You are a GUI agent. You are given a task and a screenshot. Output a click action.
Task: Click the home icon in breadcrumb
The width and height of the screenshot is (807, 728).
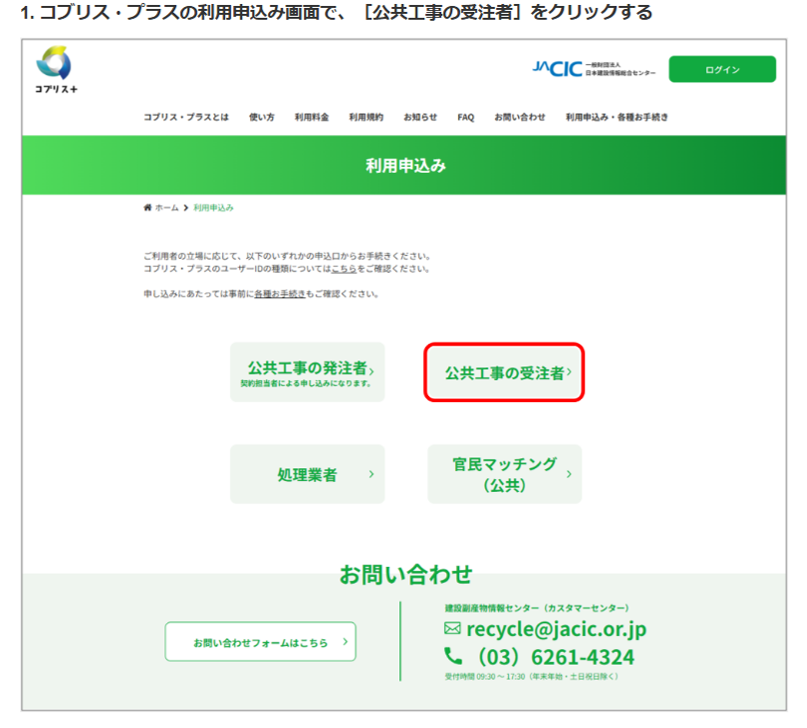148,208
